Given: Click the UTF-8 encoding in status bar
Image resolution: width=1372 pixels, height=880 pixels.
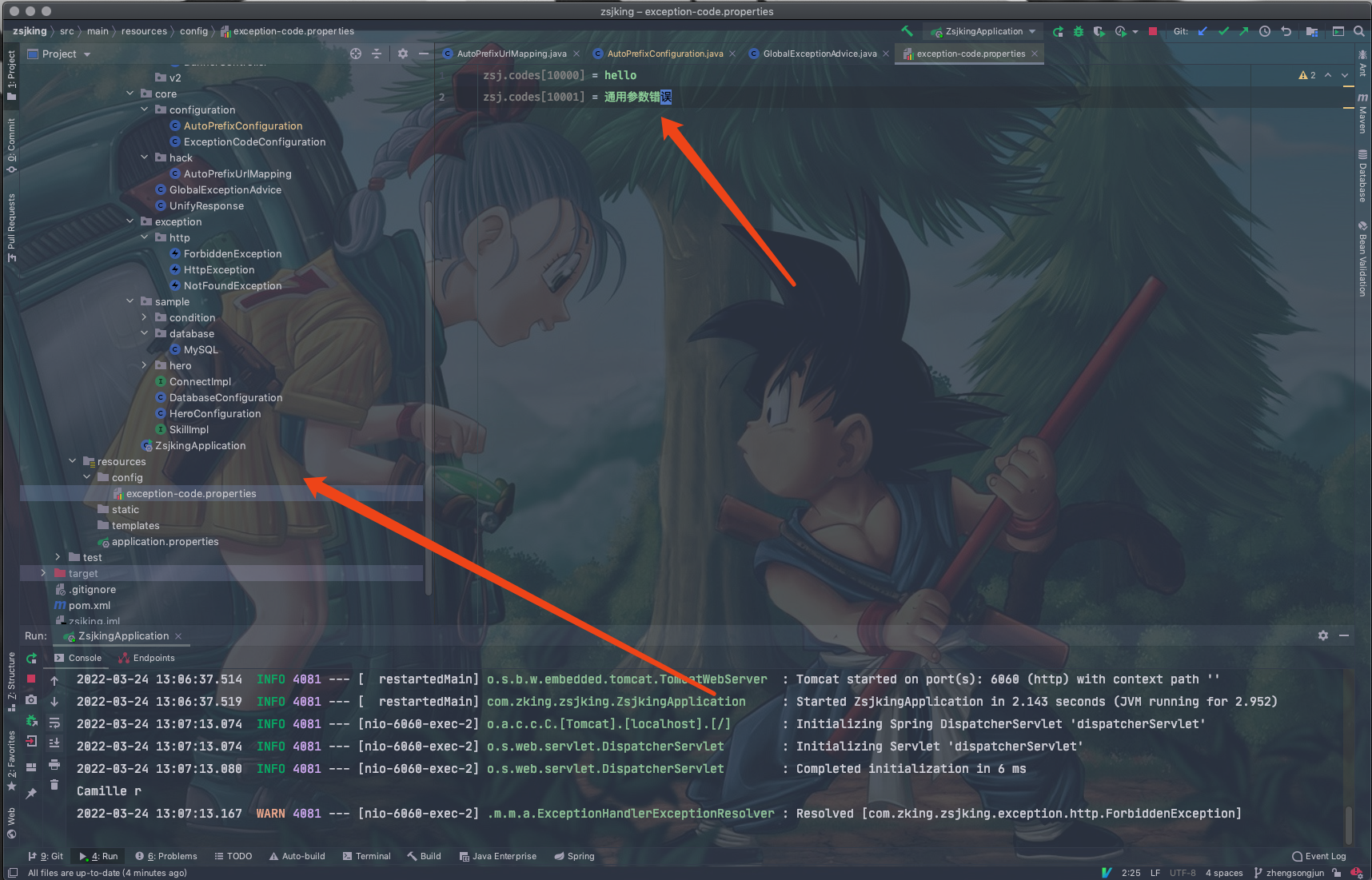Looking at the screenshot, I should pyautogui.click(x=1183, y=873).
